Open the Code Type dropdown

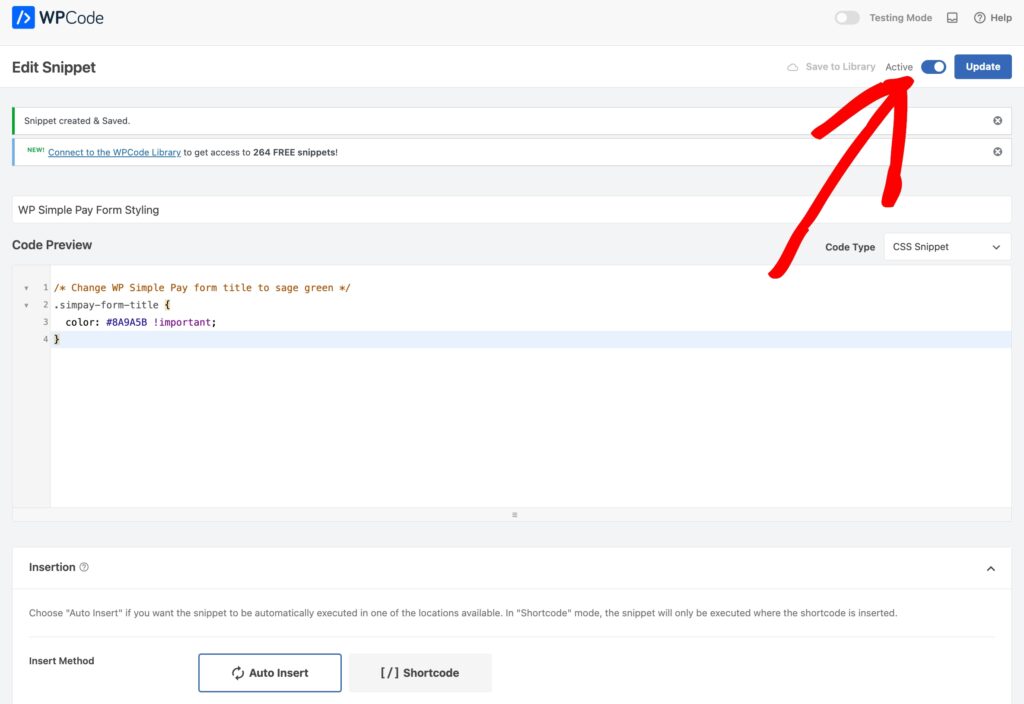(x=946, y=247)
